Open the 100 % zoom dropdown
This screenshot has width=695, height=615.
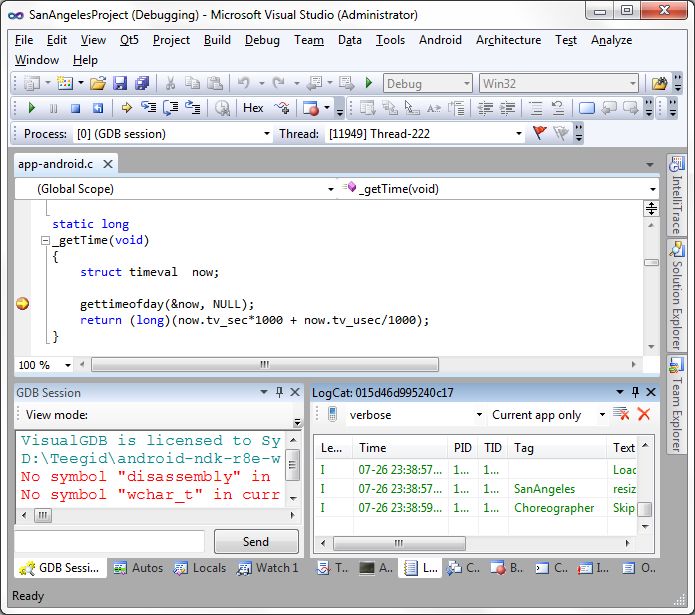(x=68, y=365)
